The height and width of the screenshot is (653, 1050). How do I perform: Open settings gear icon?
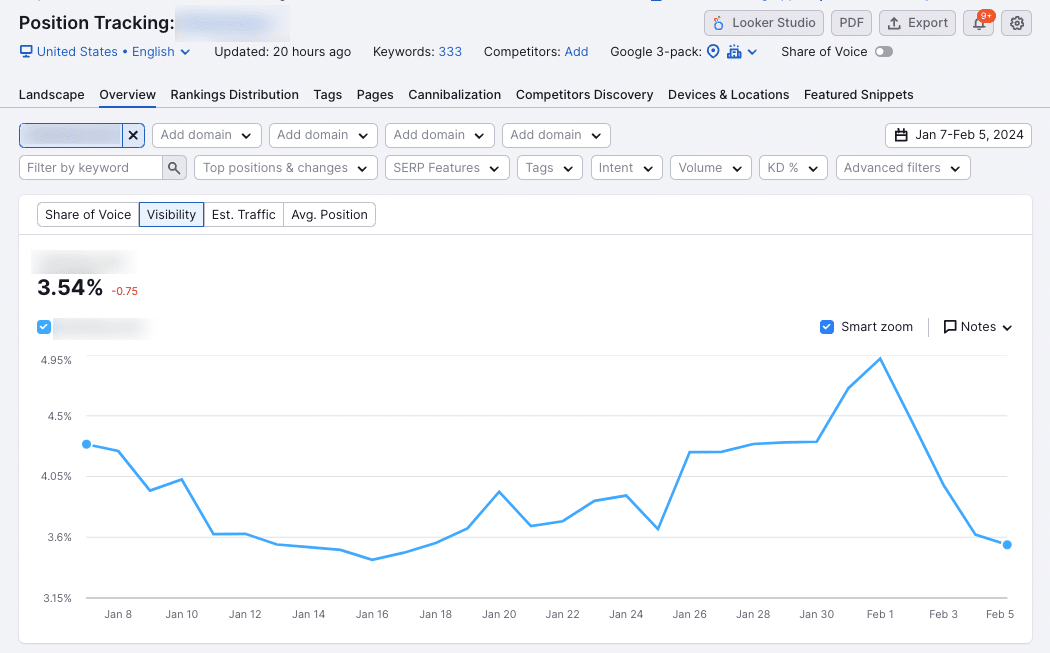click(x=1017, y=23)
